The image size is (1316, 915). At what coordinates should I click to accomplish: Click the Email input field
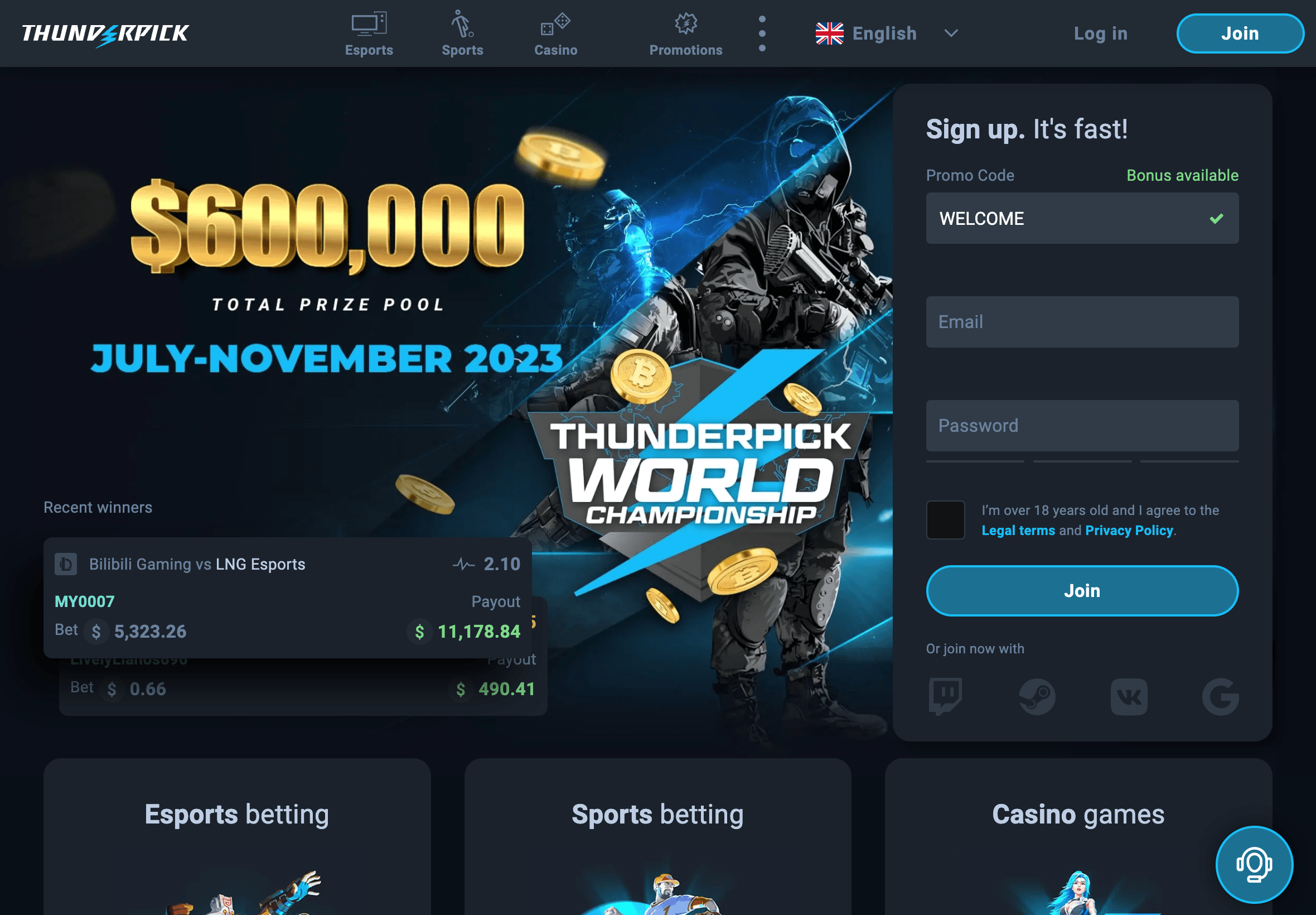[x=1083, y=321]
